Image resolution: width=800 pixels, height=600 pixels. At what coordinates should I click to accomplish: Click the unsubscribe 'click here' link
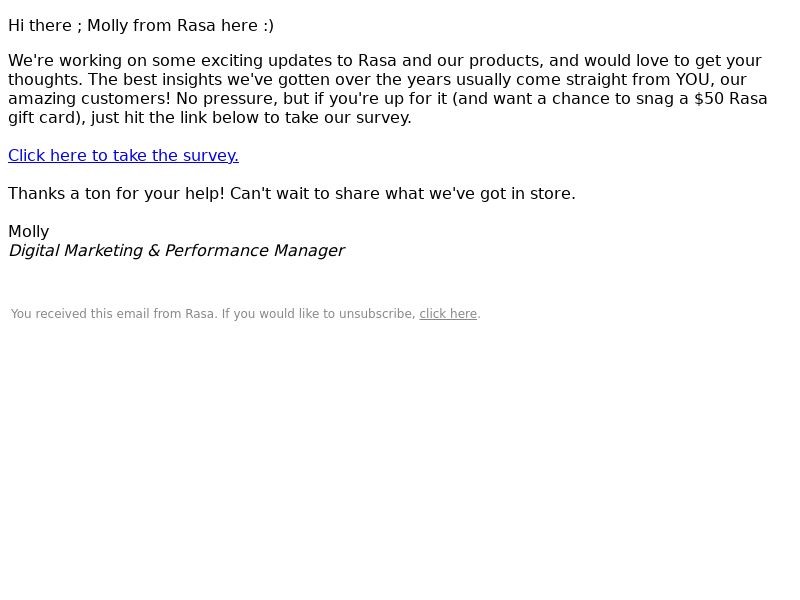[x=448, y=314]
